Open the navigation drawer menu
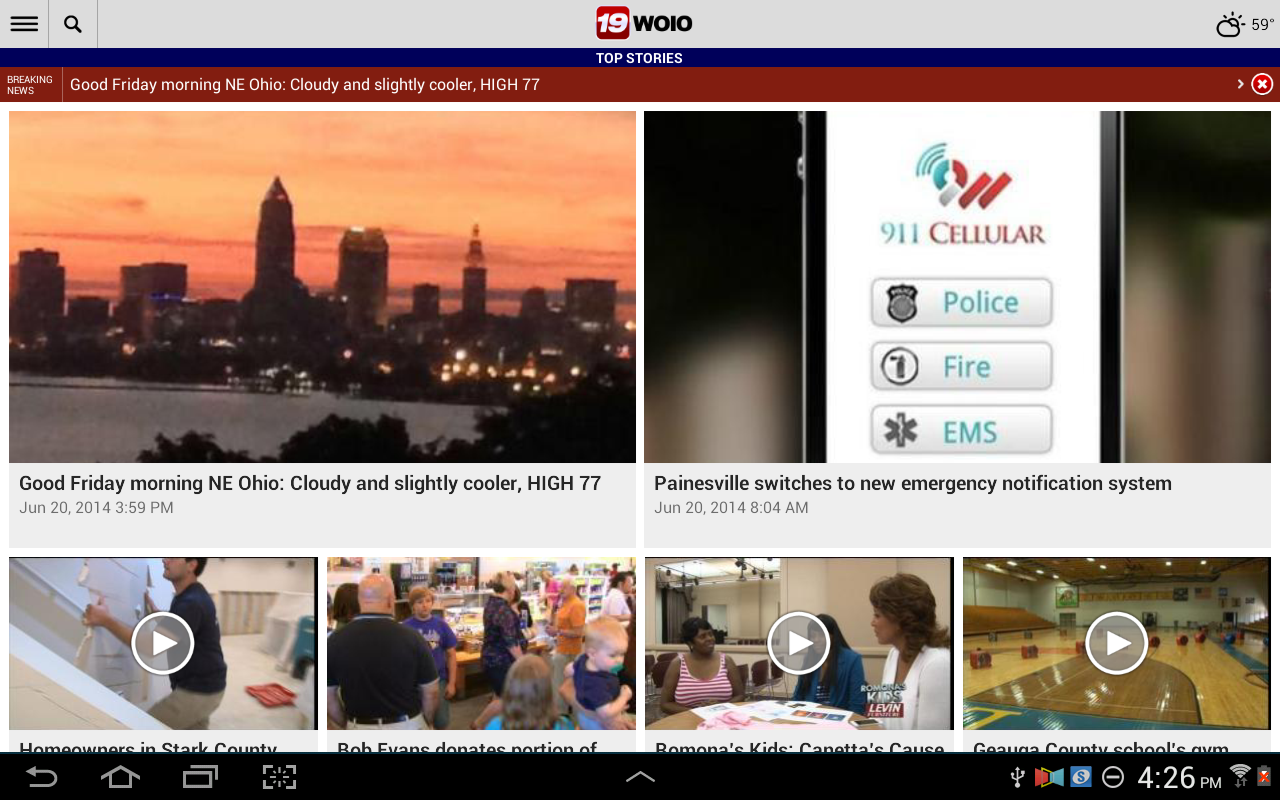The width and height of the screenshot is (1280, 800). tap(23, 23)
